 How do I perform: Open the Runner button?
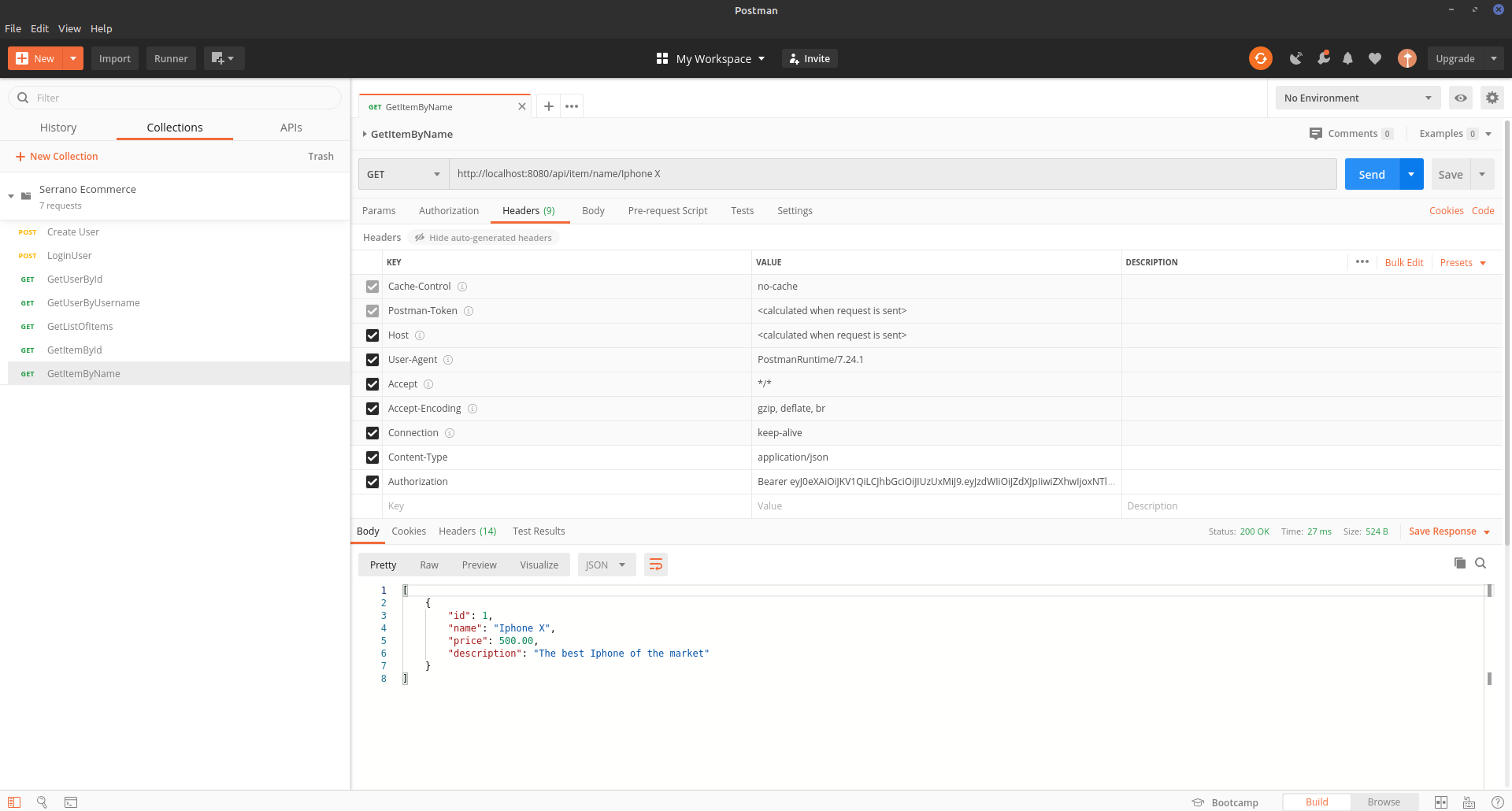coord(171,58)
